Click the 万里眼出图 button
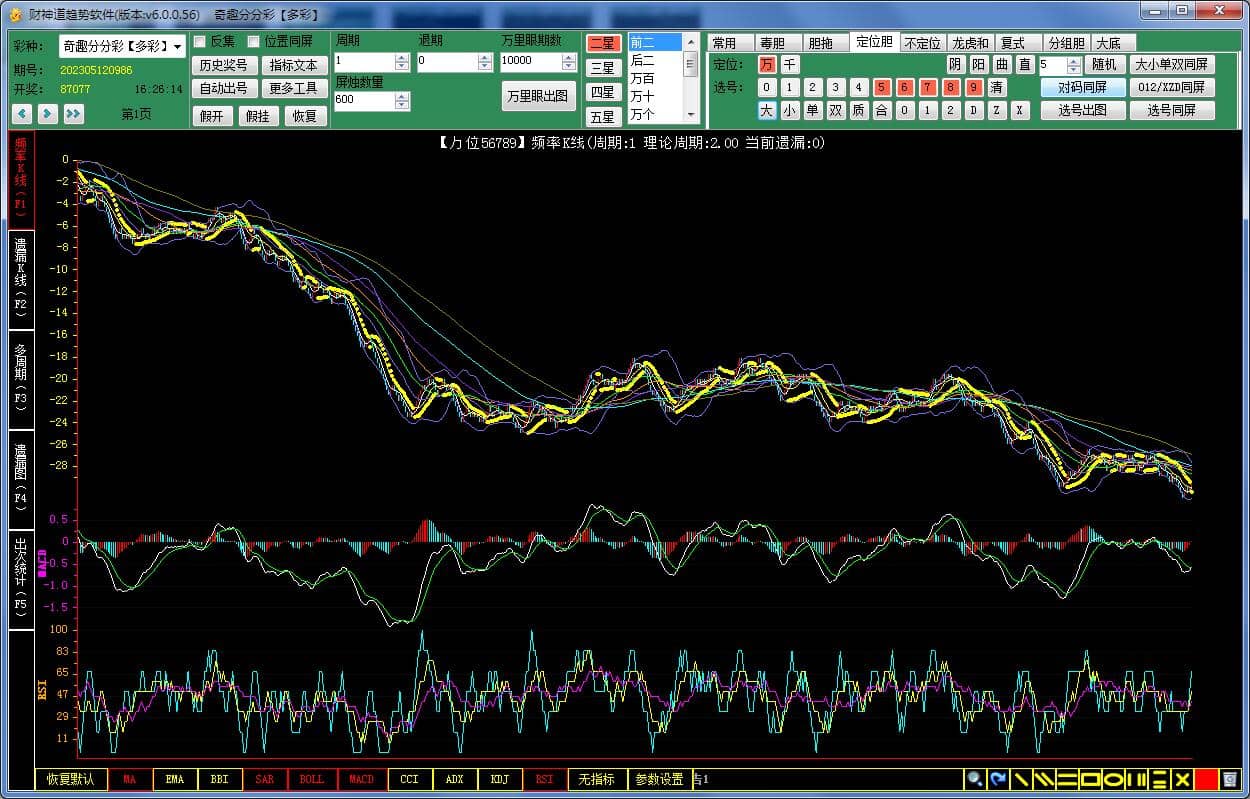 tap(538, 96)
